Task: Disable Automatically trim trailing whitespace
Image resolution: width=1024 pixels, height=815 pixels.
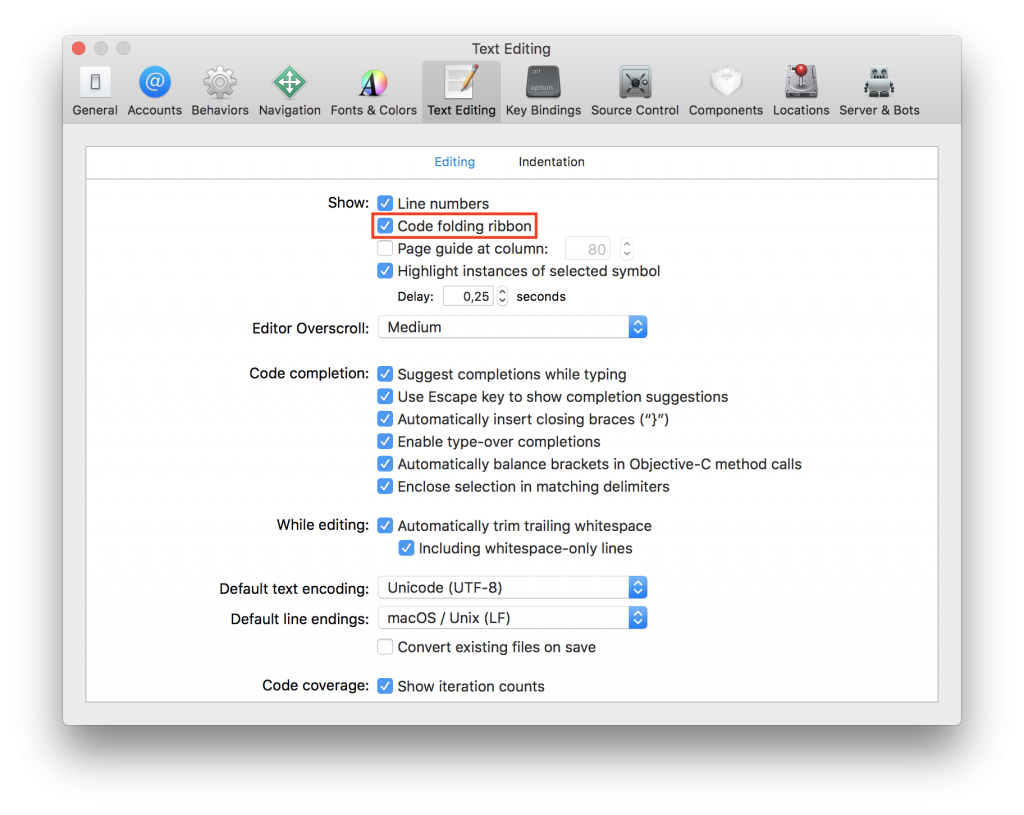Action: pos(385,525)
